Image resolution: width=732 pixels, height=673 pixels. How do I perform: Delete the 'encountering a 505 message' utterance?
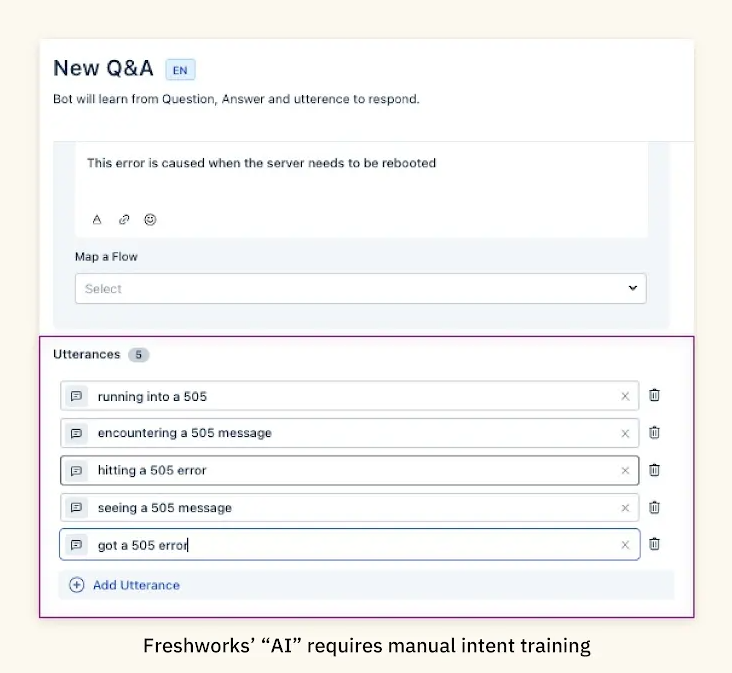[x=654, y=433]
